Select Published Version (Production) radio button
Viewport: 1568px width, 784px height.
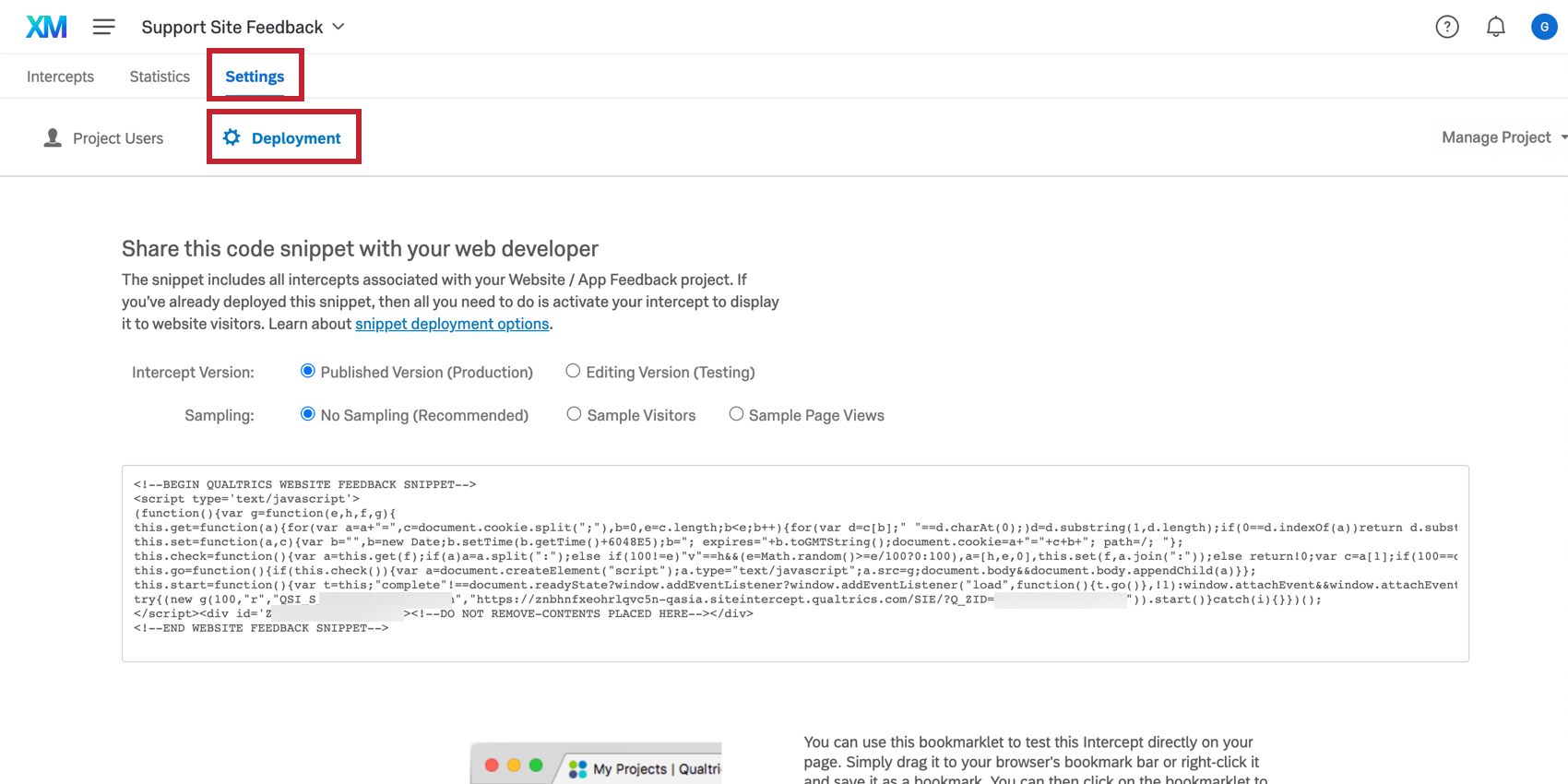[308, 371]
